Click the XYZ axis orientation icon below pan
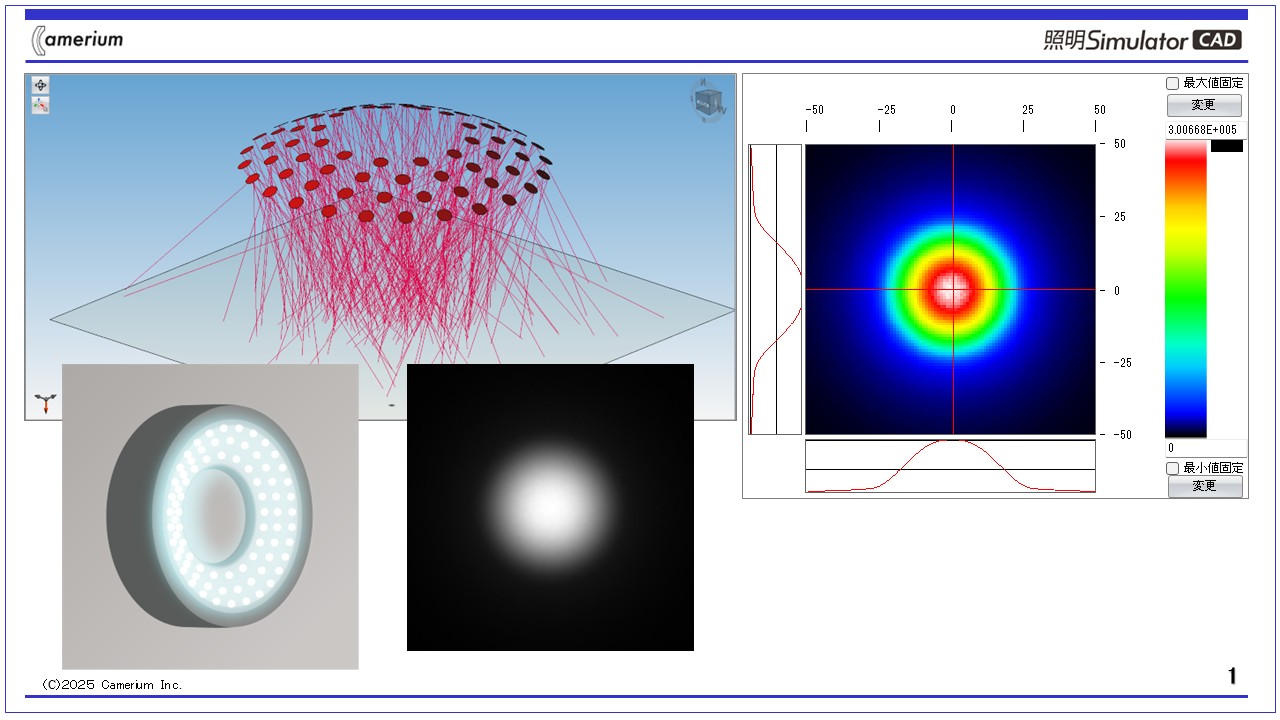Image resolution: width=1280 pixels, height=720 pixels. click(x=40, y=105)
